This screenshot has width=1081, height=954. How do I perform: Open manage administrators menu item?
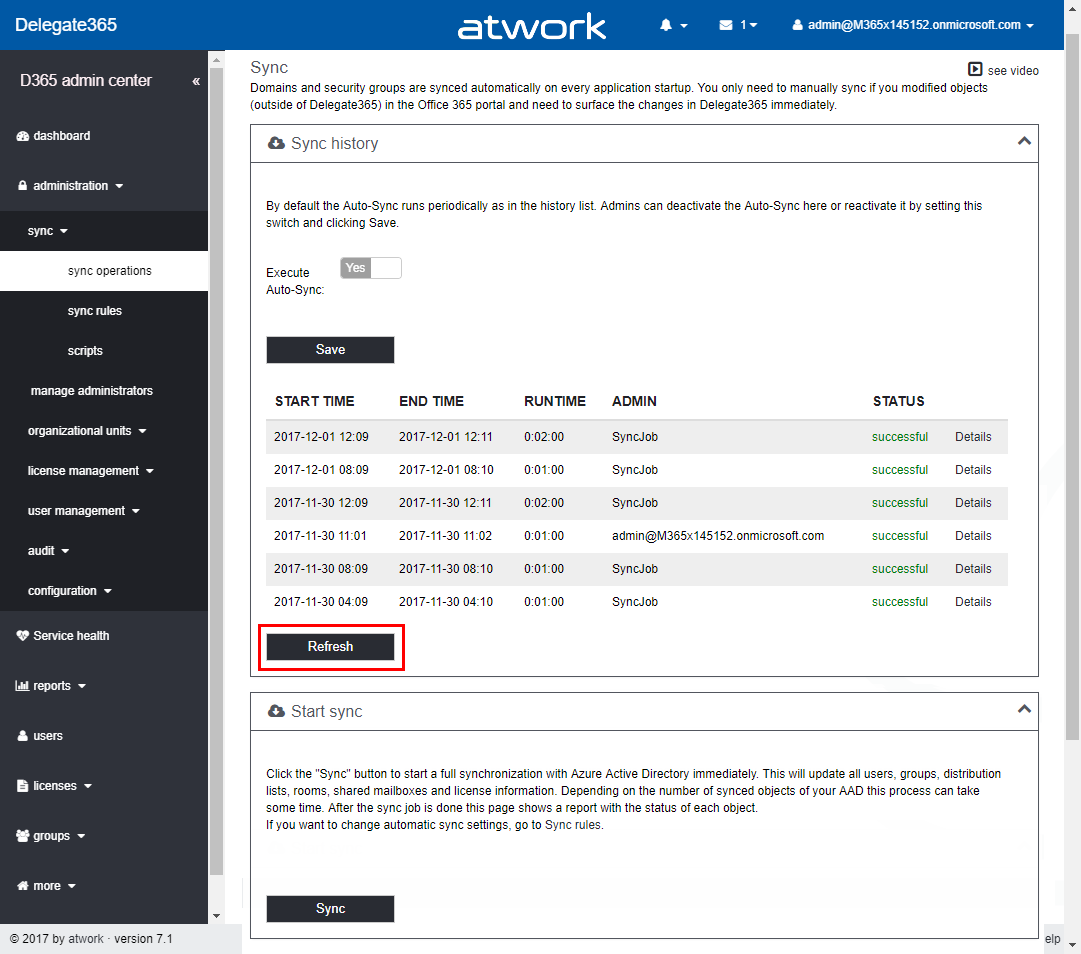[x=92, y=391]
